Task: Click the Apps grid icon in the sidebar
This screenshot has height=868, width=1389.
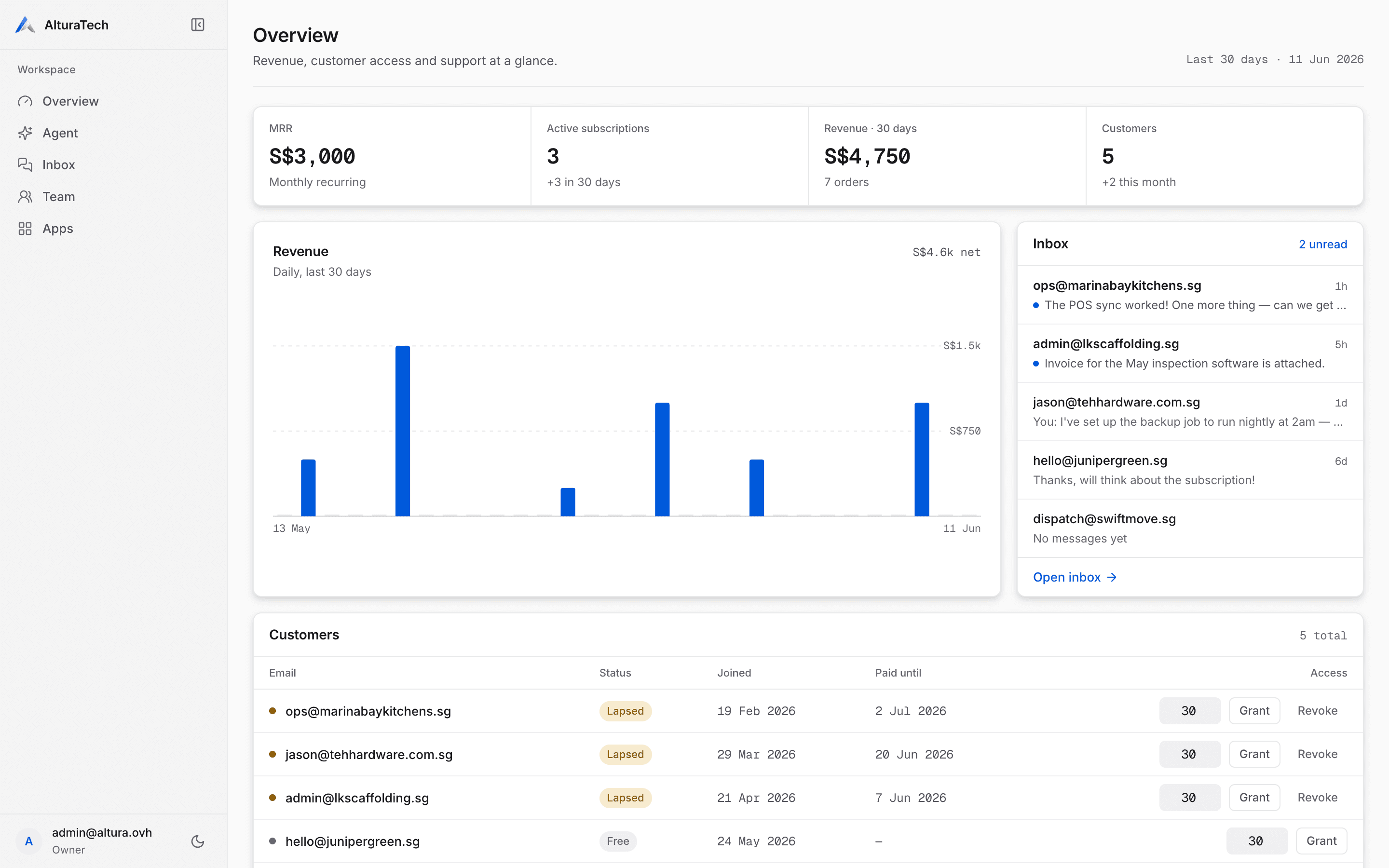Action: click(25, 229)
